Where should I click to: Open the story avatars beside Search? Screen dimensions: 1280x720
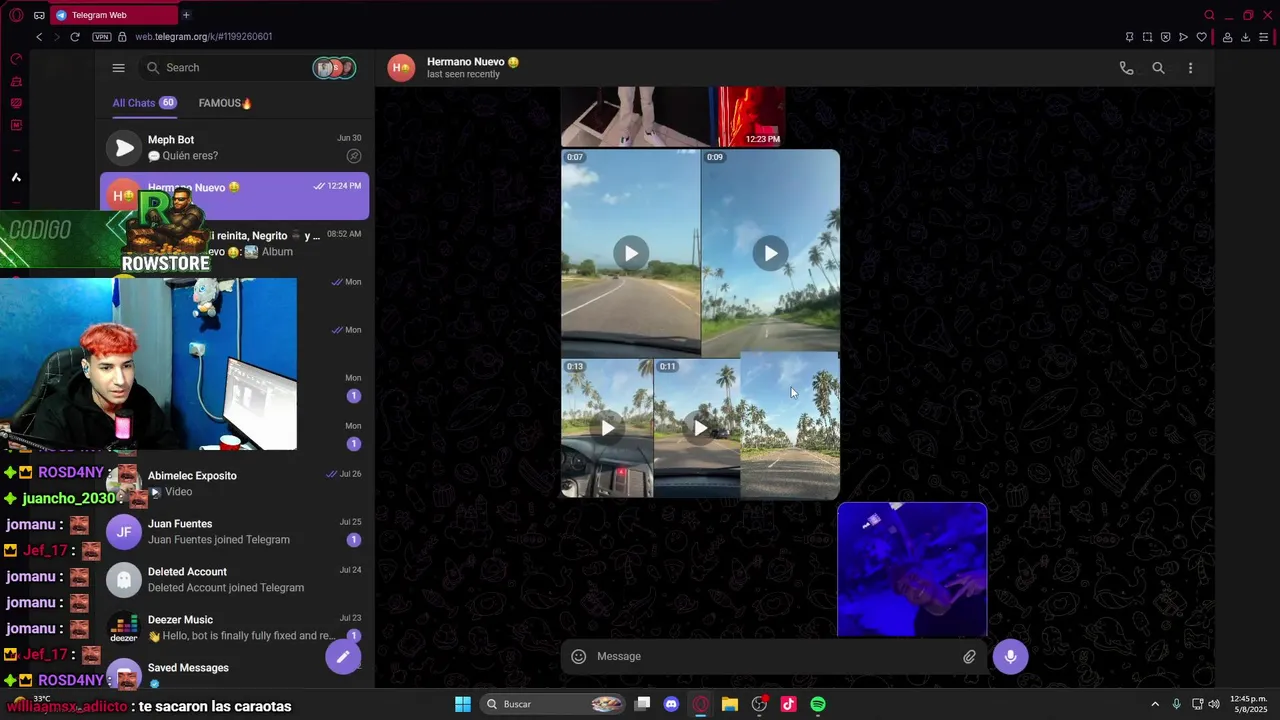(x=334, y=68)
